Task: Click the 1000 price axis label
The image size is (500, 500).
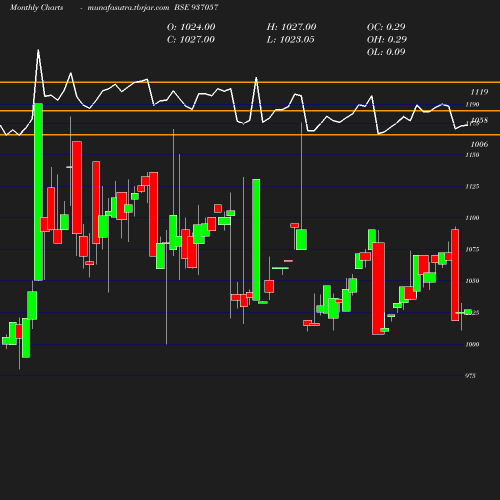Action: [x=472, y=344]
